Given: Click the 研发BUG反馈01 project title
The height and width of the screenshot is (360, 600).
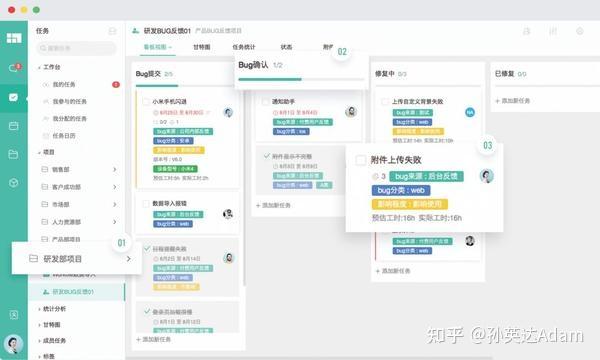Looking at the screenshot, I should 167,31.
